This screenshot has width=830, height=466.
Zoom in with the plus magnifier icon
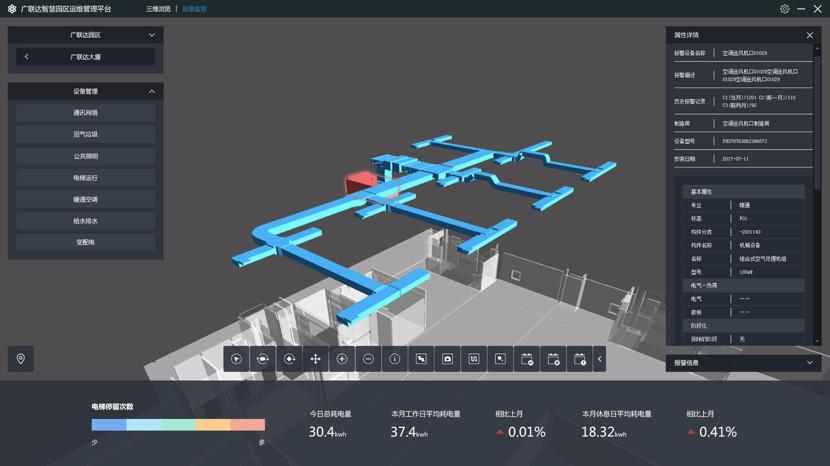(x=342, y=359)
